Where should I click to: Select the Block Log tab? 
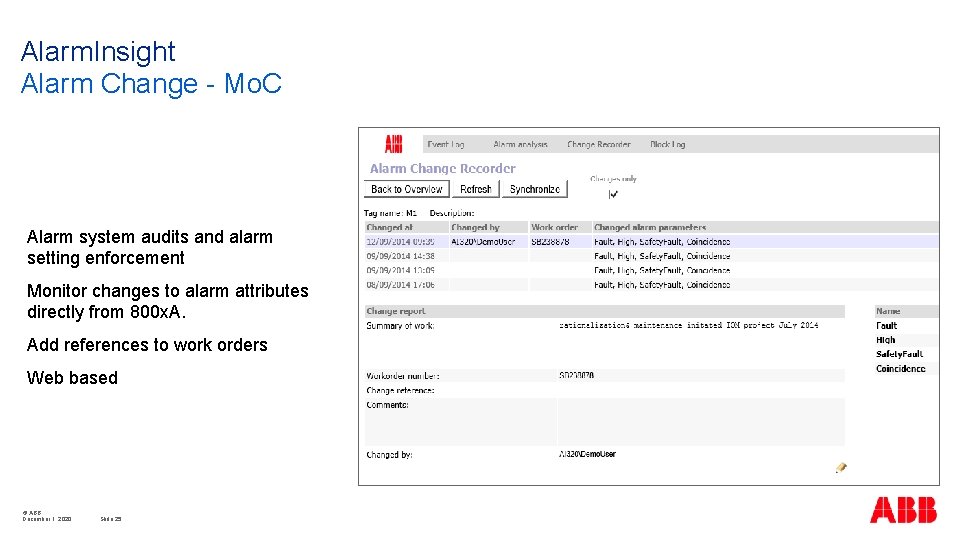click(667, 144)
